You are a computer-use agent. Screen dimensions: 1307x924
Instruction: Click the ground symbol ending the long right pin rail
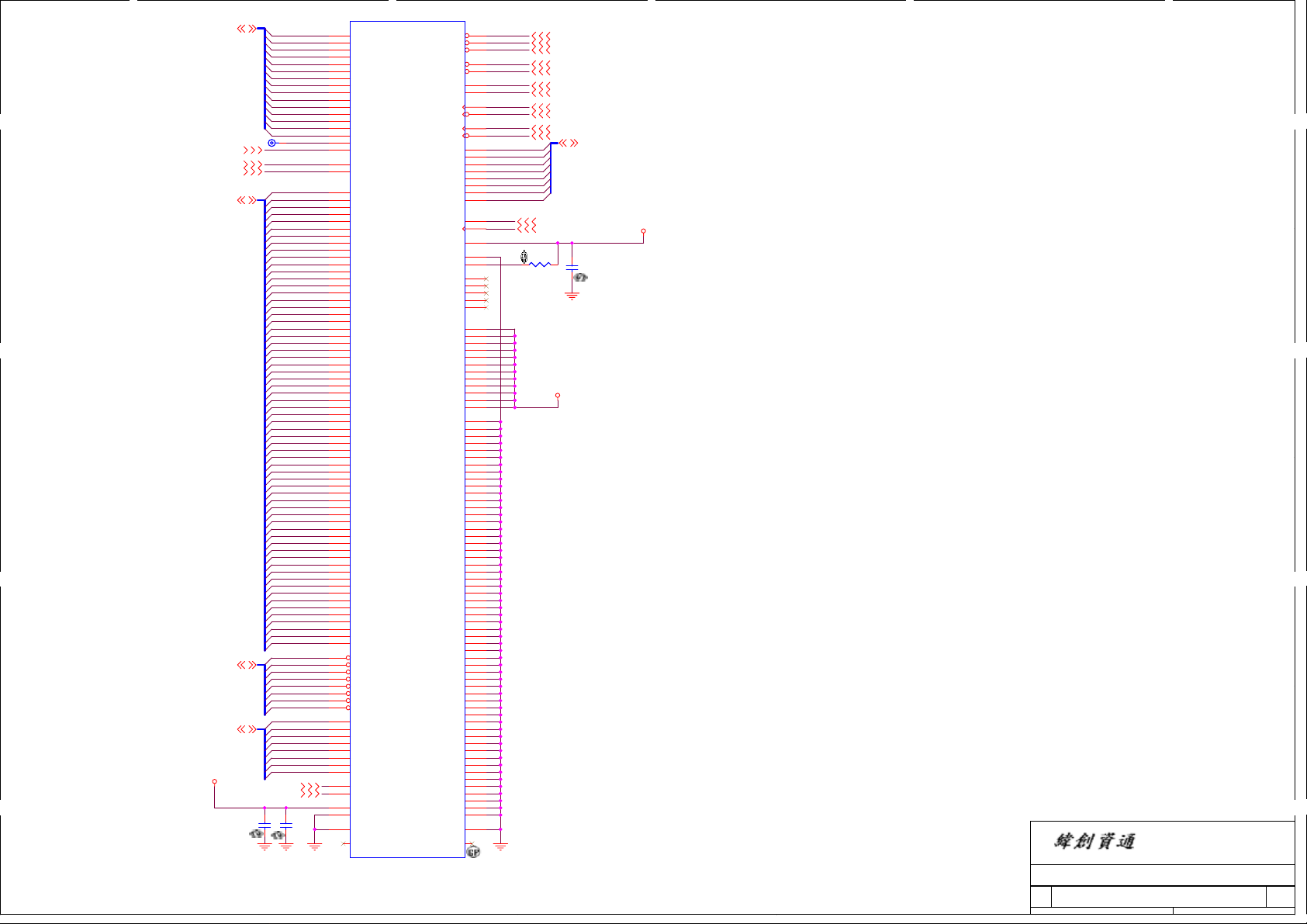500,847
